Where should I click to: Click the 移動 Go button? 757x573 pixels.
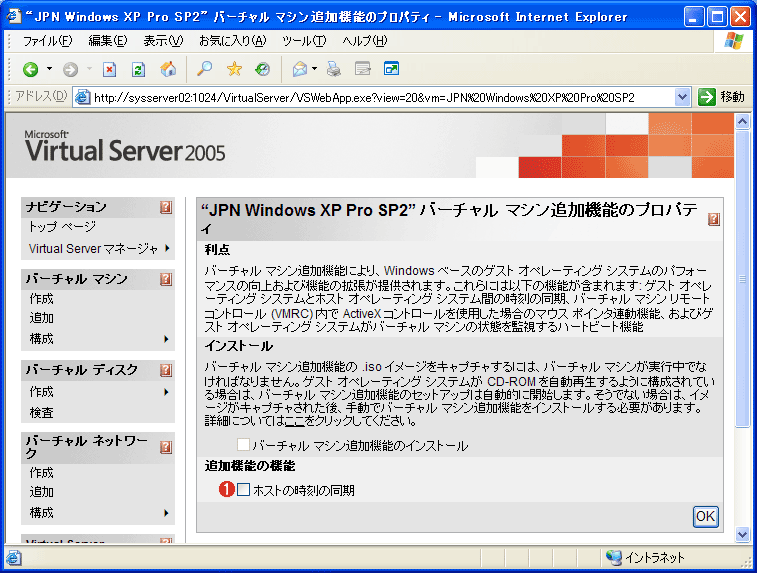click(722, 97)
